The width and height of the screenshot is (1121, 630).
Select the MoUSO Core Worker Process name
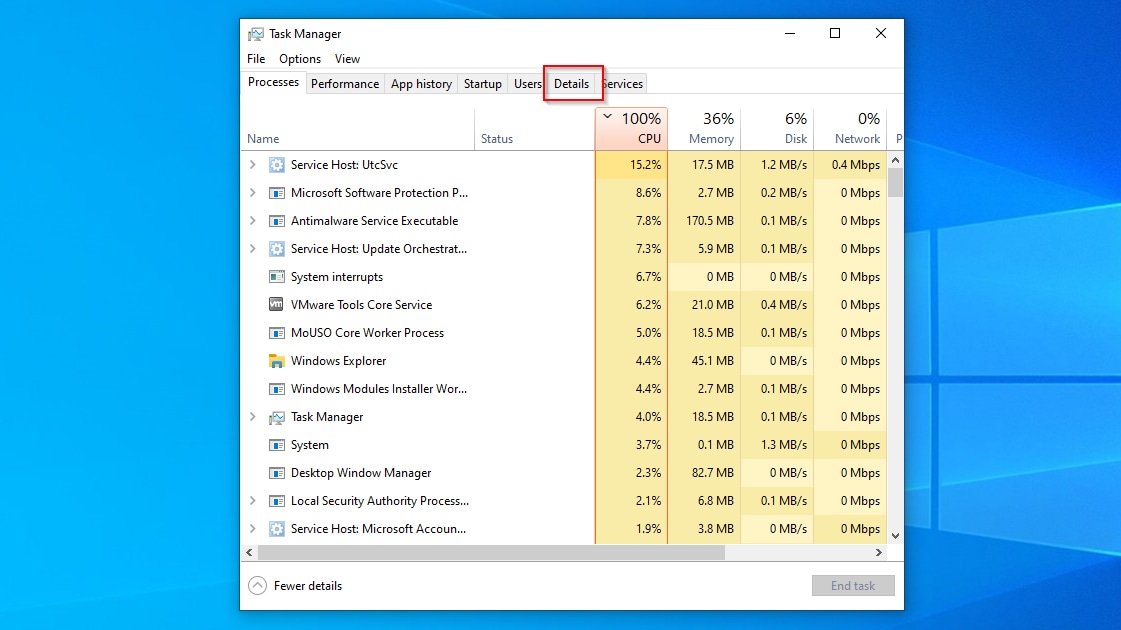click(367, 333)
